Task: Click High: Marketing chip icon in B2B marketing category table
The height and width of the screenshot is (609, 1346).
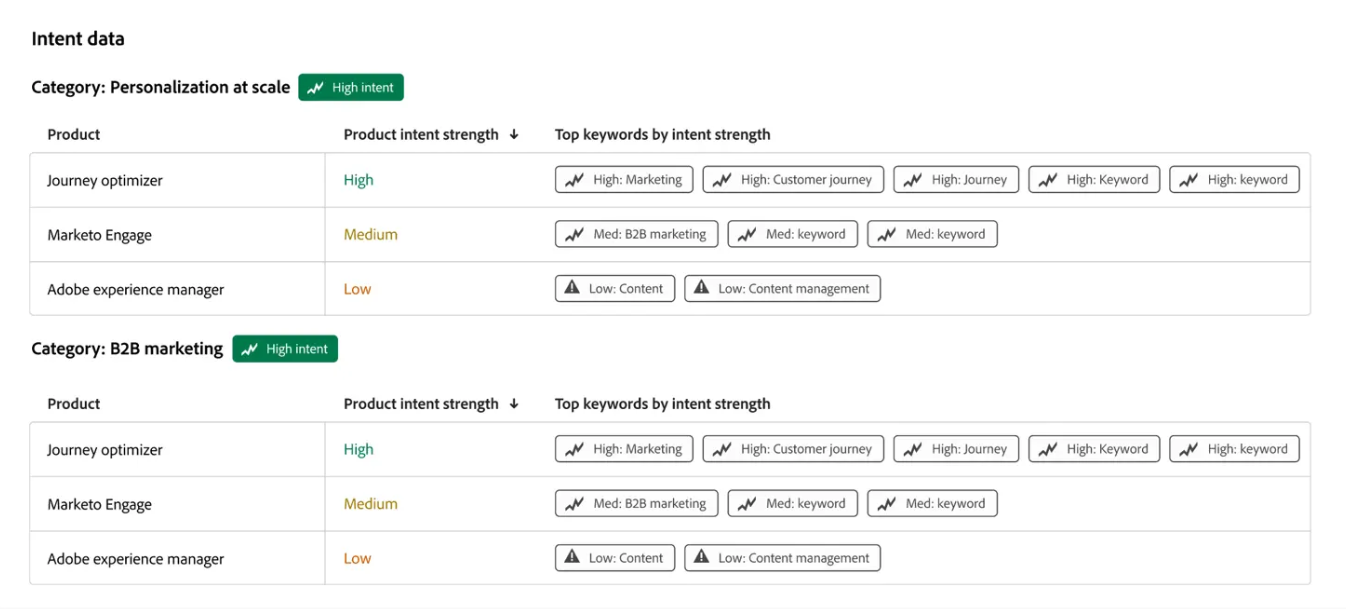Action: tap(574, 450)
